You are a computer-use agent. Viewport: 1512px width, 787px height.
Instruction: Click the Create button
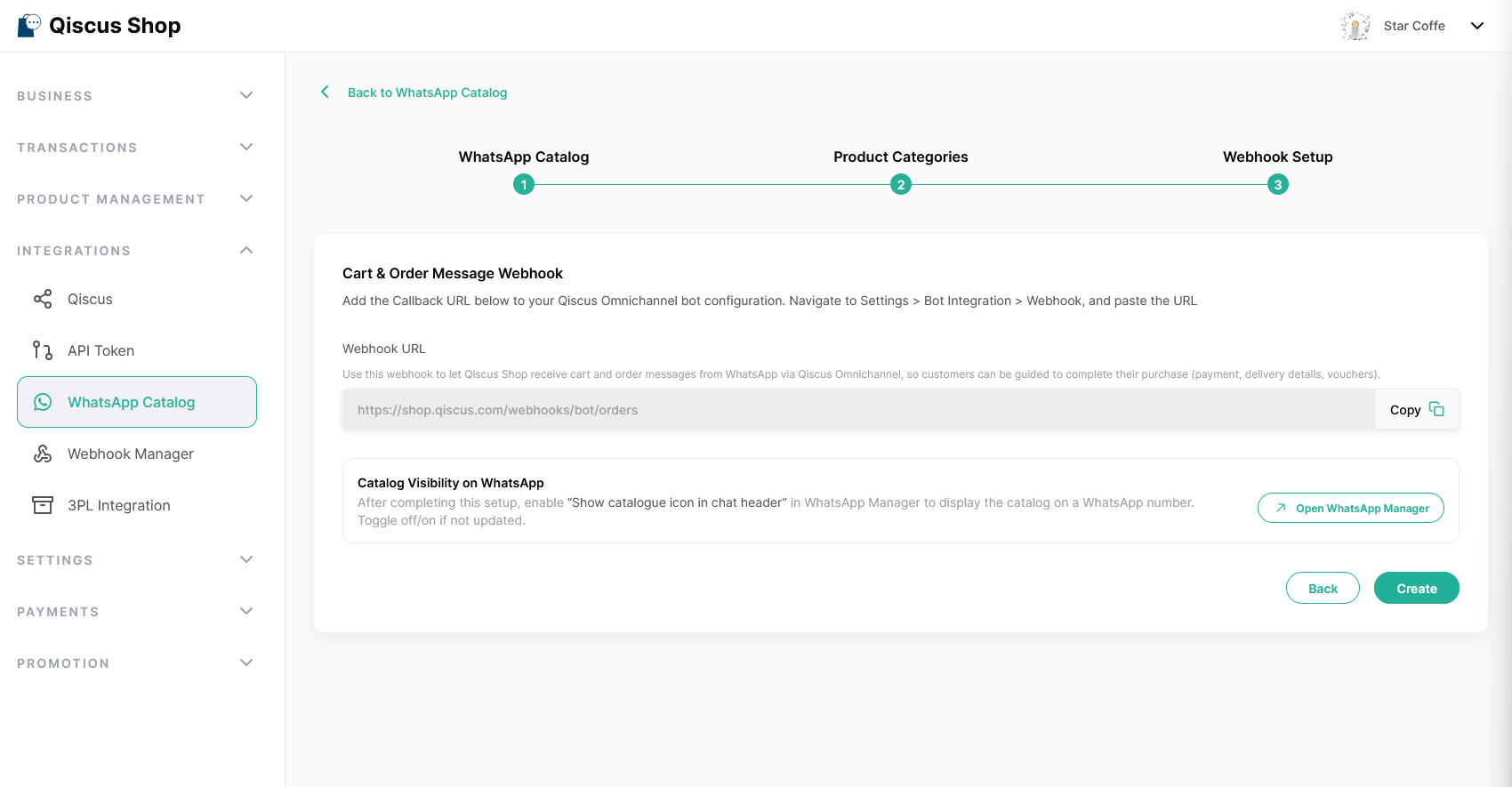1417,588
